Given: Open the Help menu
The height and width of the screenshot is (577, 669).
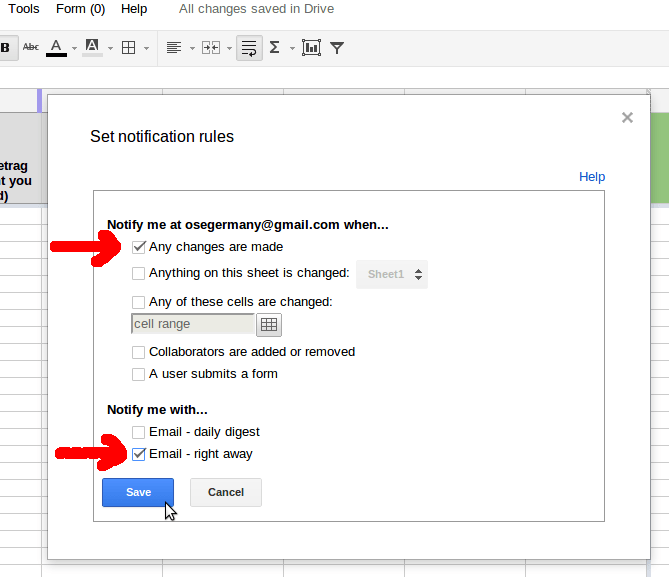Looking at the screenshot, I should [134, 9].
